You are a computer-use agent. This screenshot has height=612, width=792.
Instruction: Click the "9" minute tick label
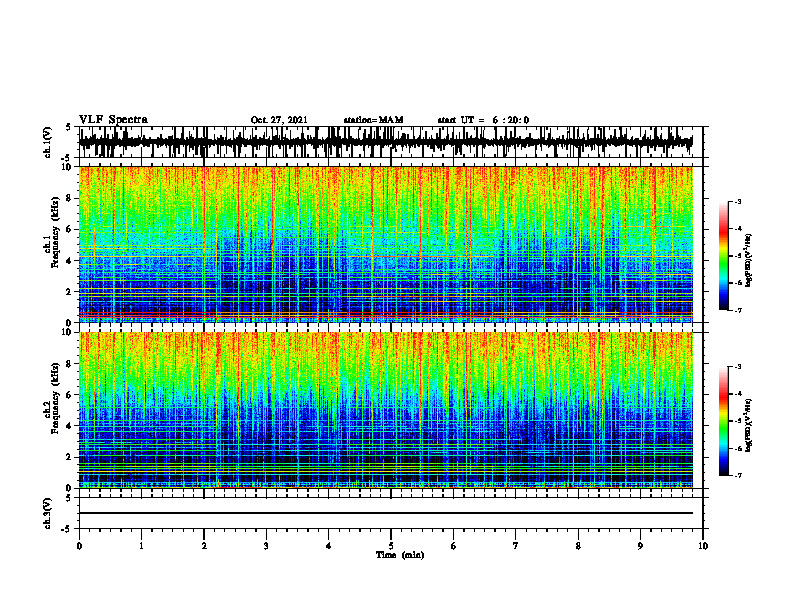tap(640, 546)
